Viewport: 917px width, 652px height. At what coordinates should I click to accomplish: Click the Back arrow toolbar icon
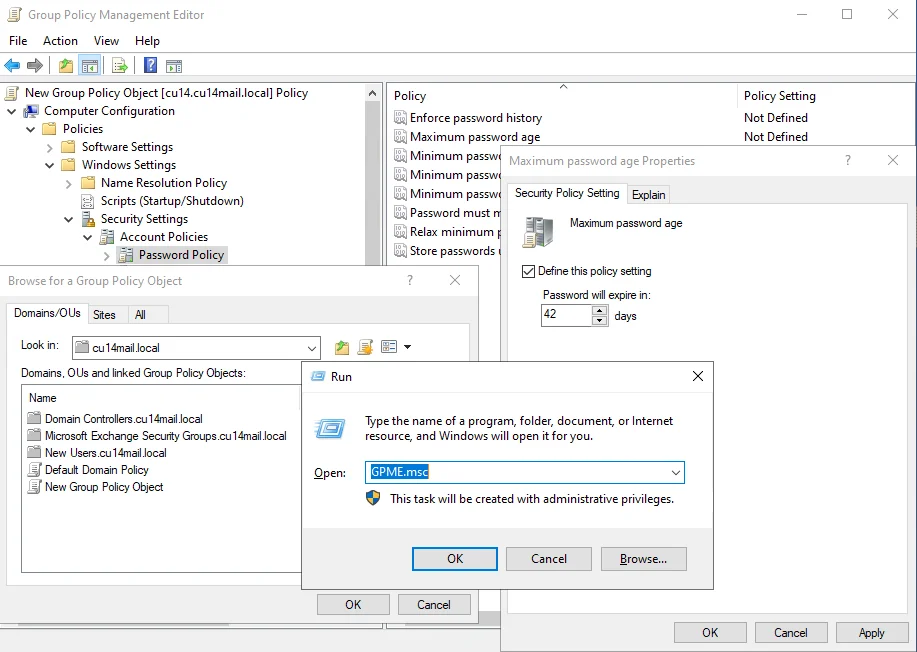pyautogui.click(x=12, y=65)
